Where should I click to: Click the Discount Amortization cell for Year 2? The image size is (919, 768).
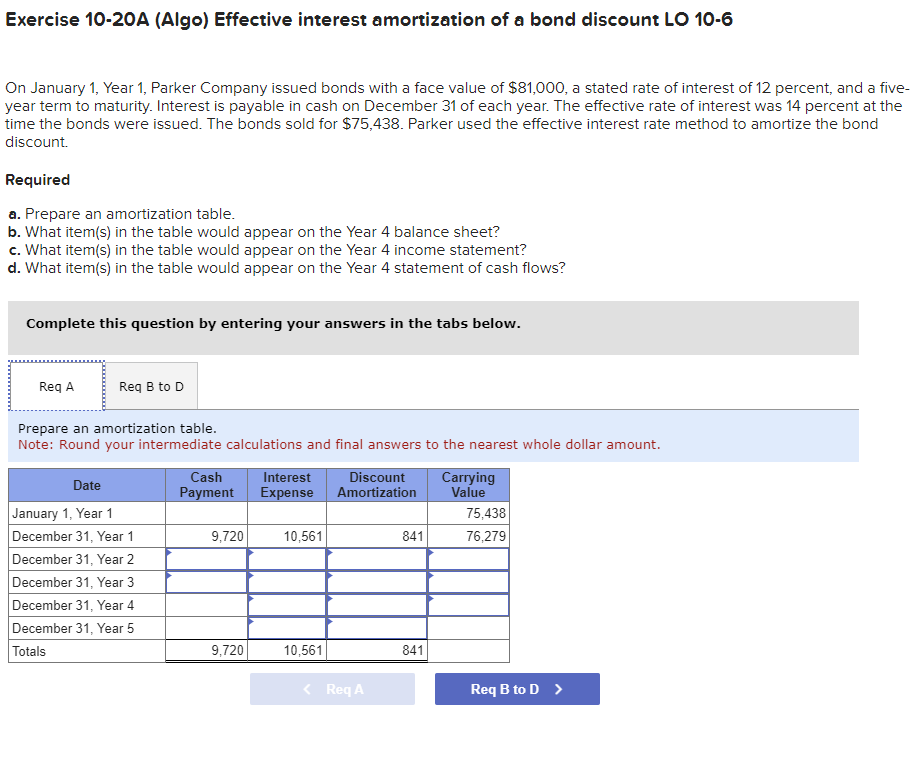tap(377, 559)
